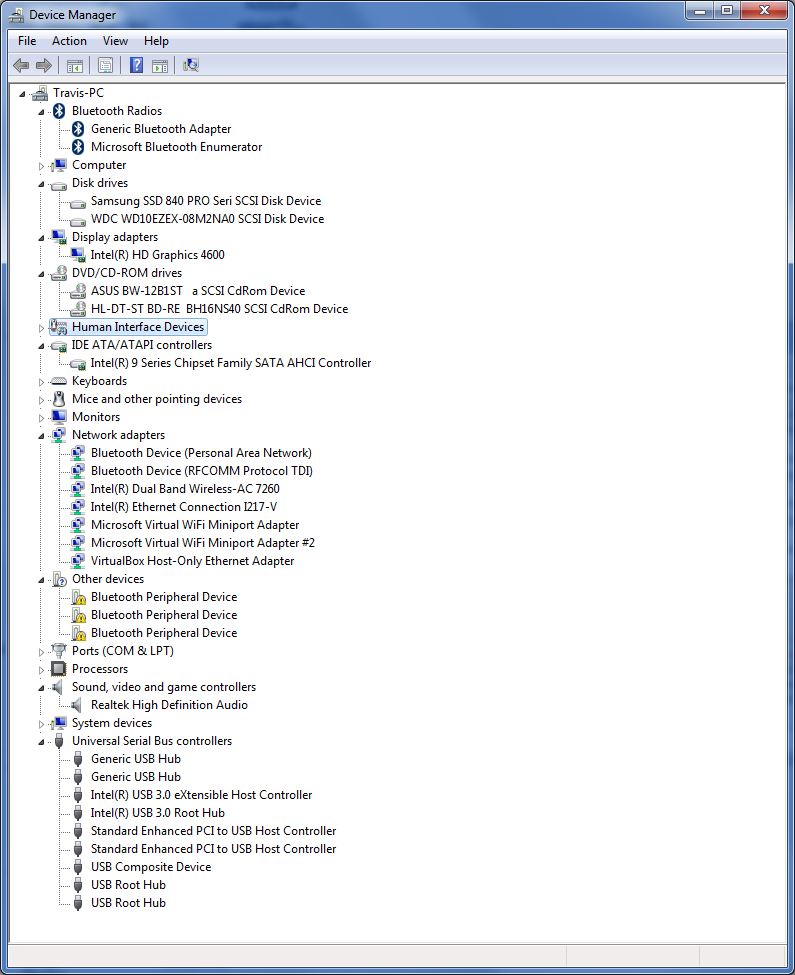The height and width of the screenshot is (975, 795).
Task: Click the USB Composite Device plug icon
Action: click(x=78, y=867)
